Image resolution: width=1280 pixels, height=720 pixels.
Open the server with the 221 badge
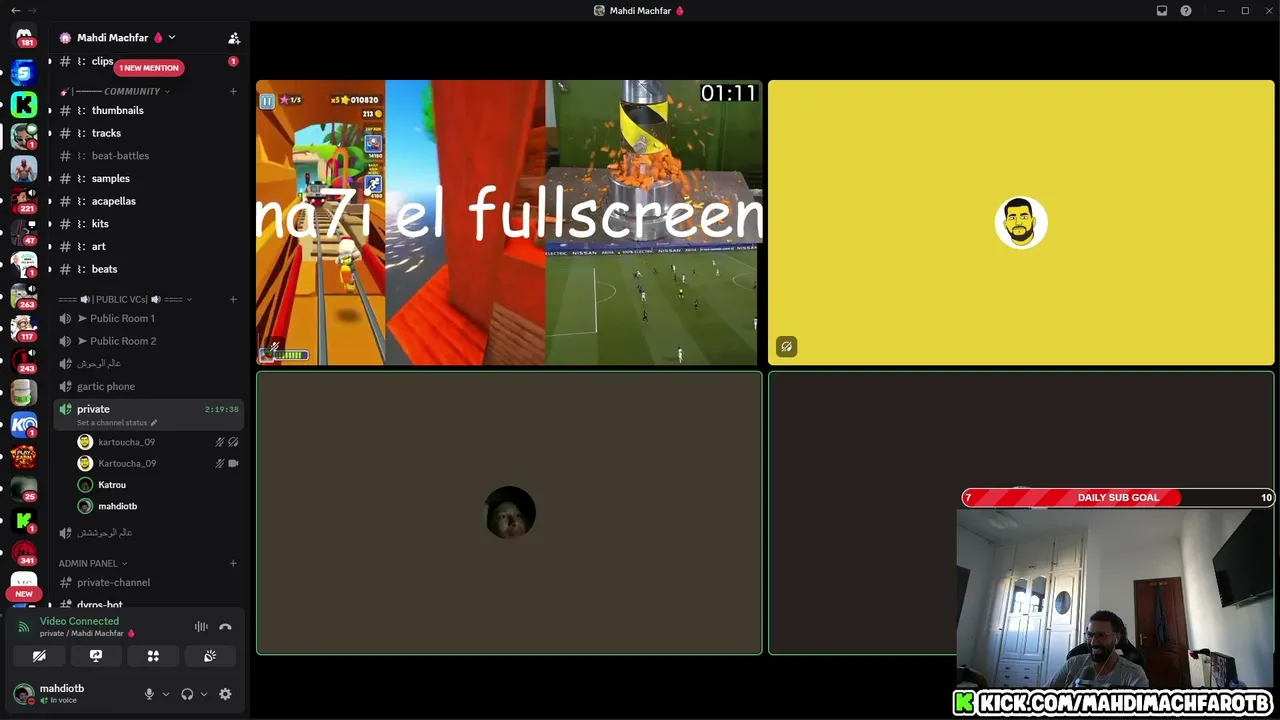click(24, 200)
